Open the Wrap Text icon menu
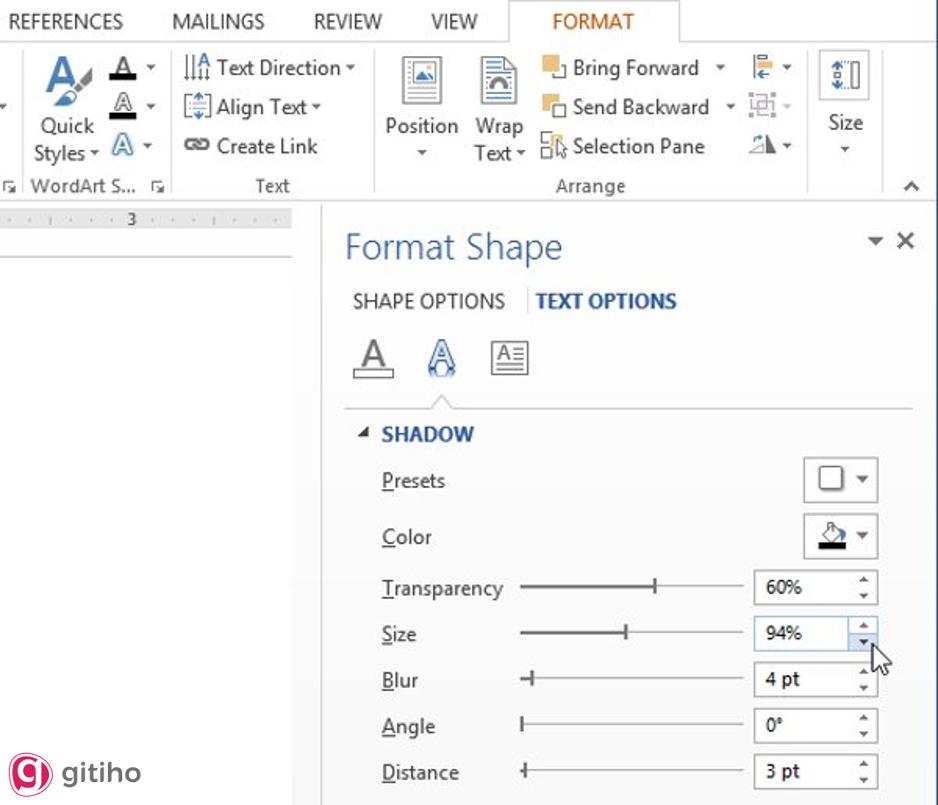Viewport: 938px width, 805px height. tap(499, 108)
